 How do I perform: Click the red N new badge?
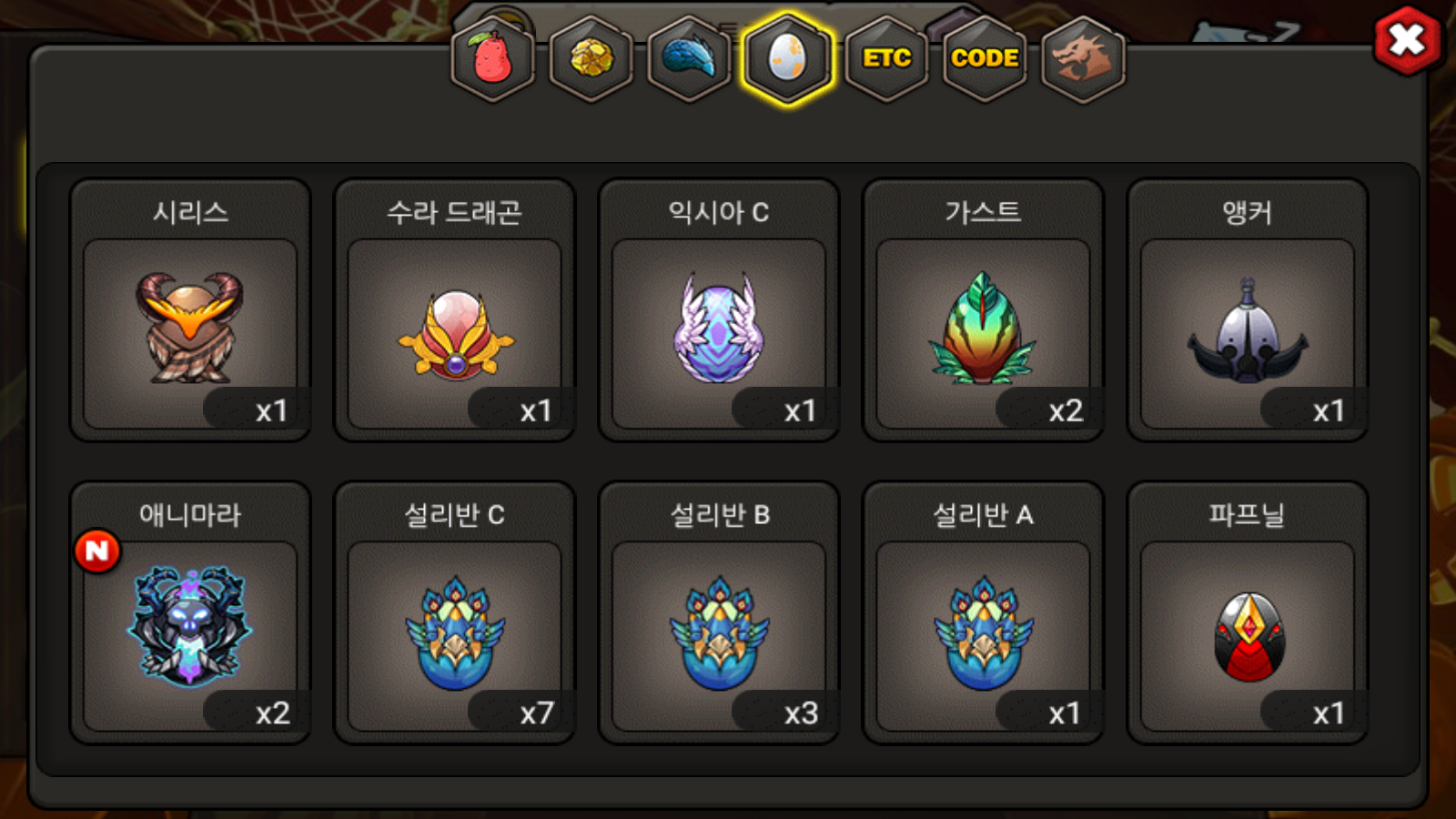(x=97, y=551)
